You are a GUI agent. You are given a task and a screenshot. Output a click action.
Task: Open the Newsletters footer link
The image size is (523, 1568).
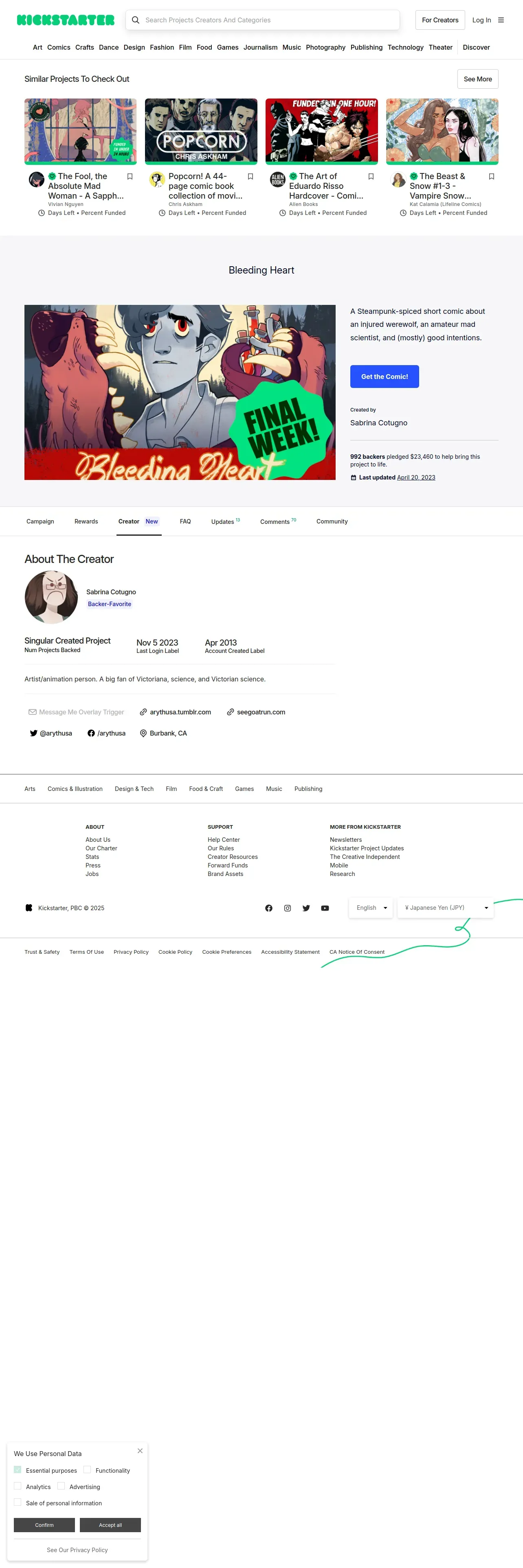(x=346, y=840)
